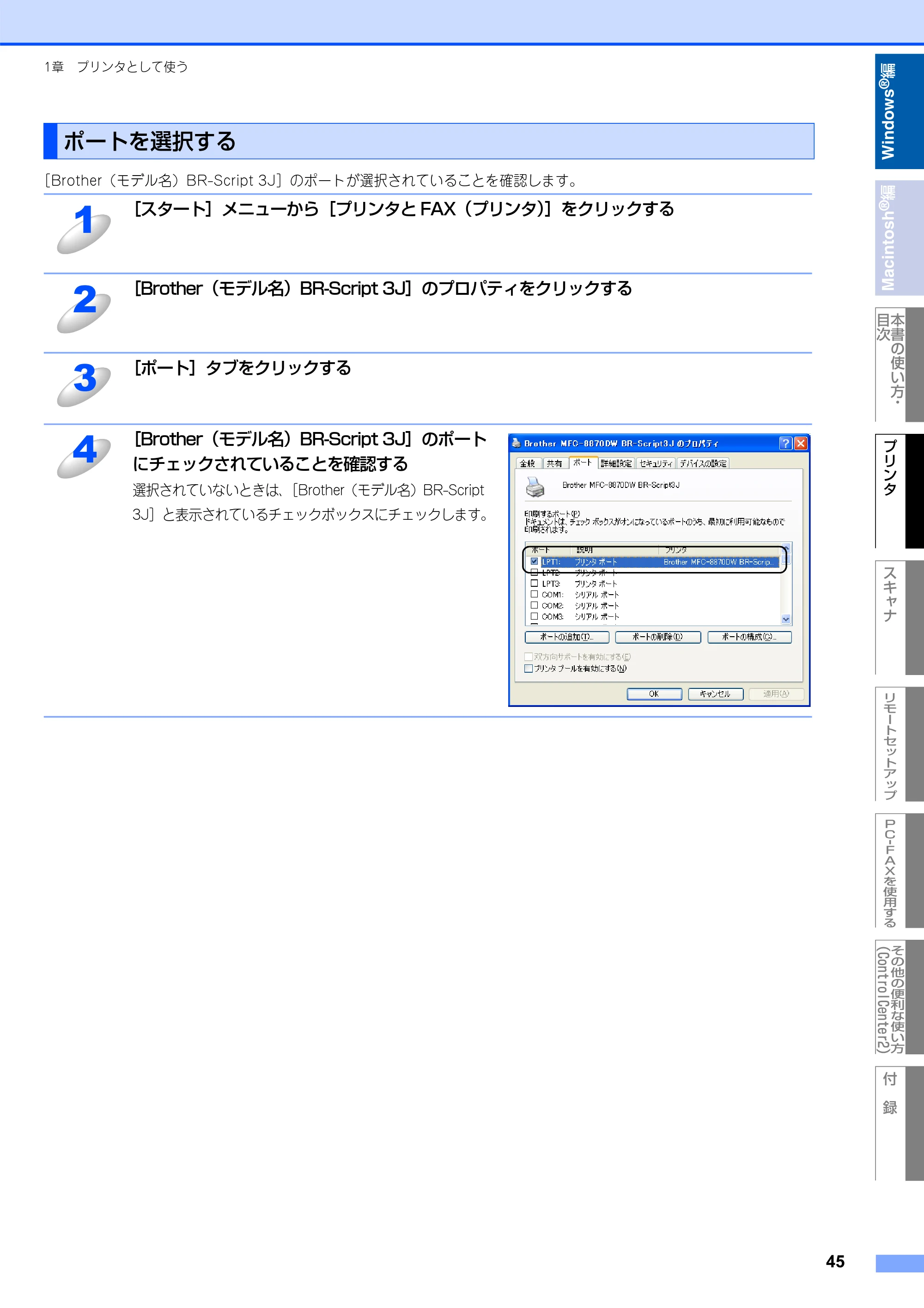924x1308 pixels.
Task: Click the キャンセル button
Action: point(716,694)
